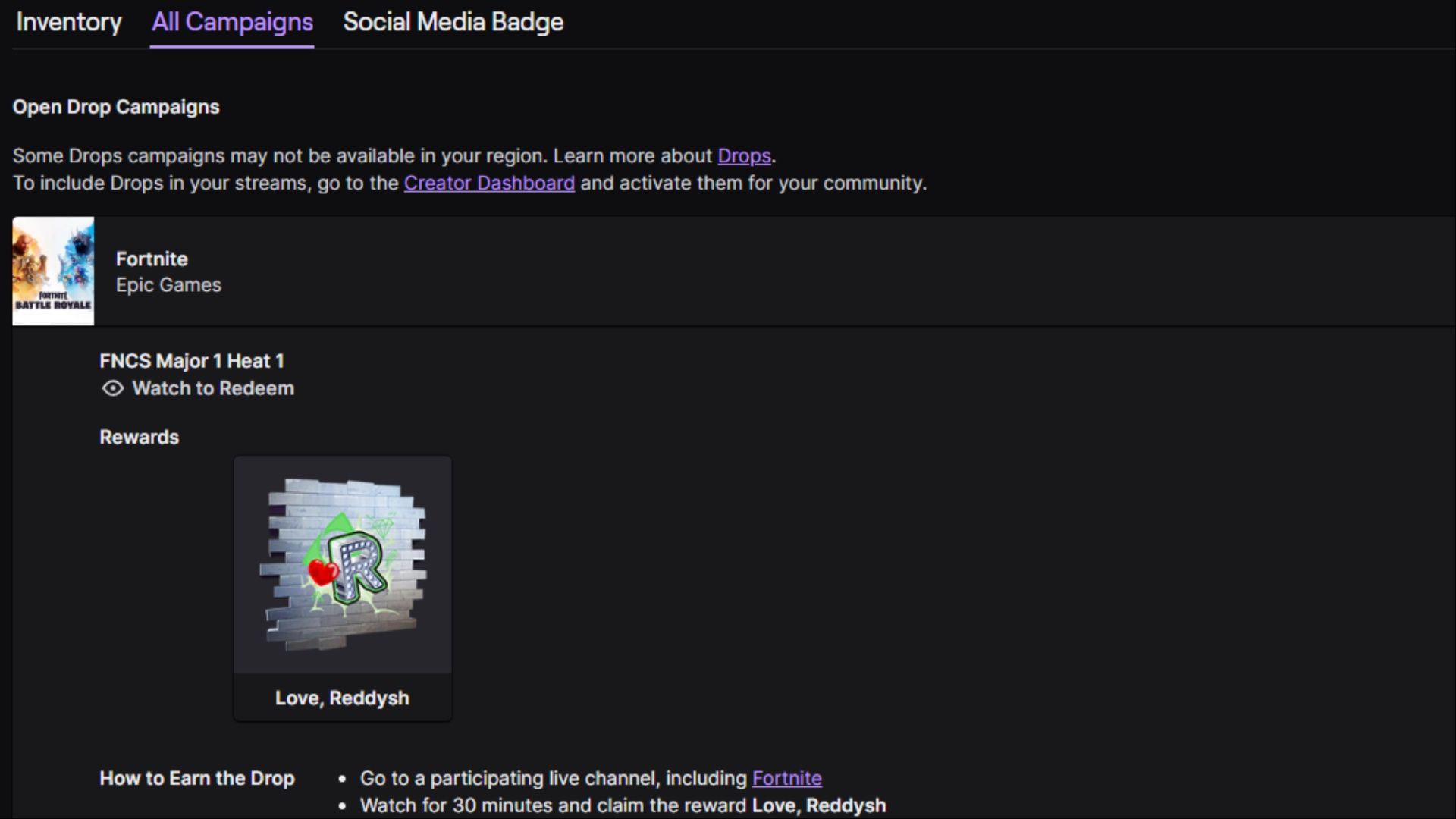Click the How to Earn the Drop heading
The image size is (1456, 819).
point(196,778)
